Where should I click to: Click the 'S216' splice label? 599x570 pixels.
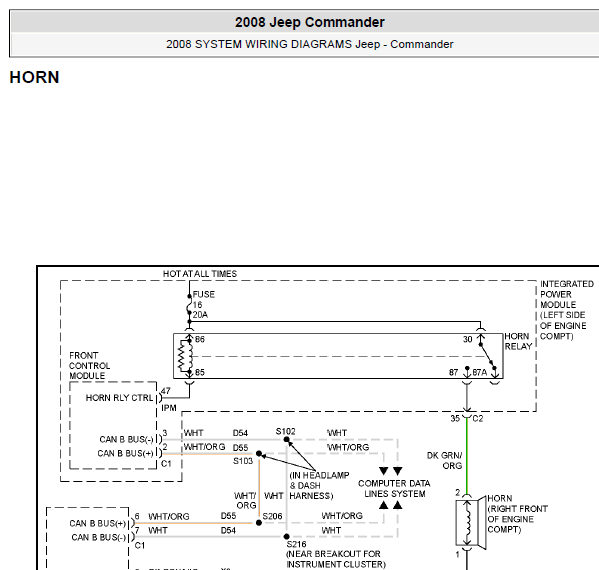coord(296,544)
